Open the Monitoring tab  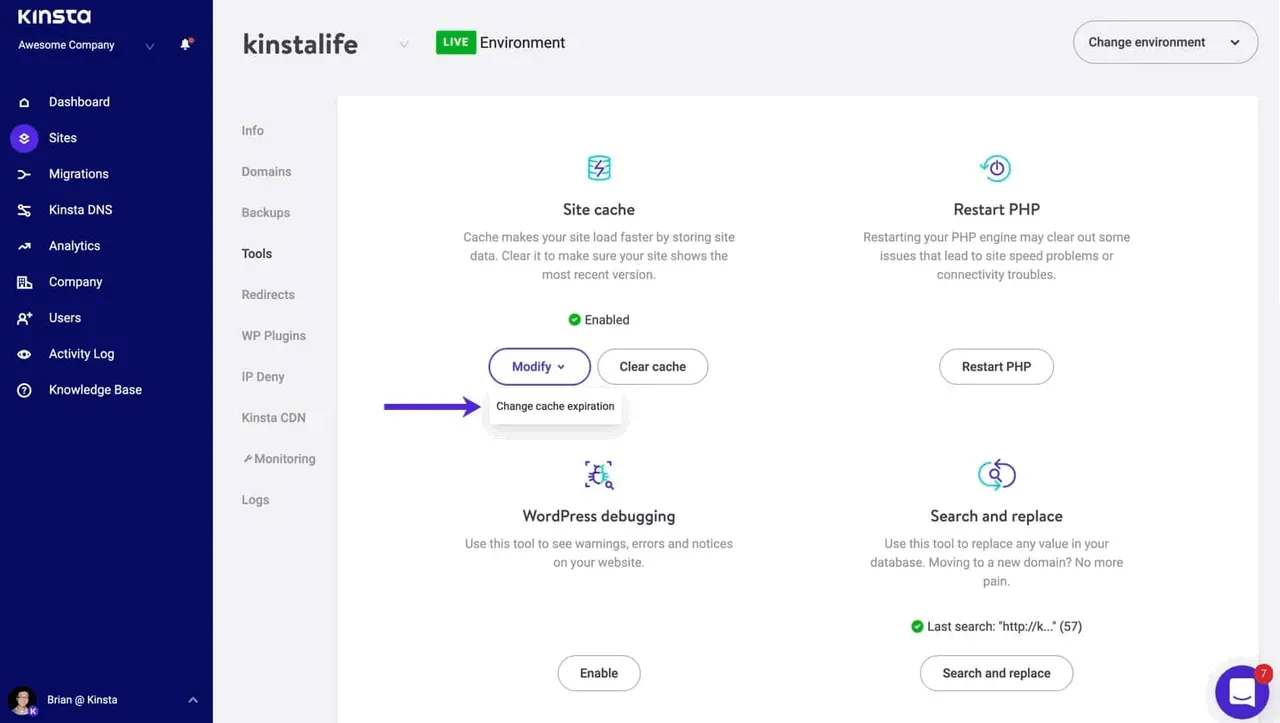[x=279, y=459]
